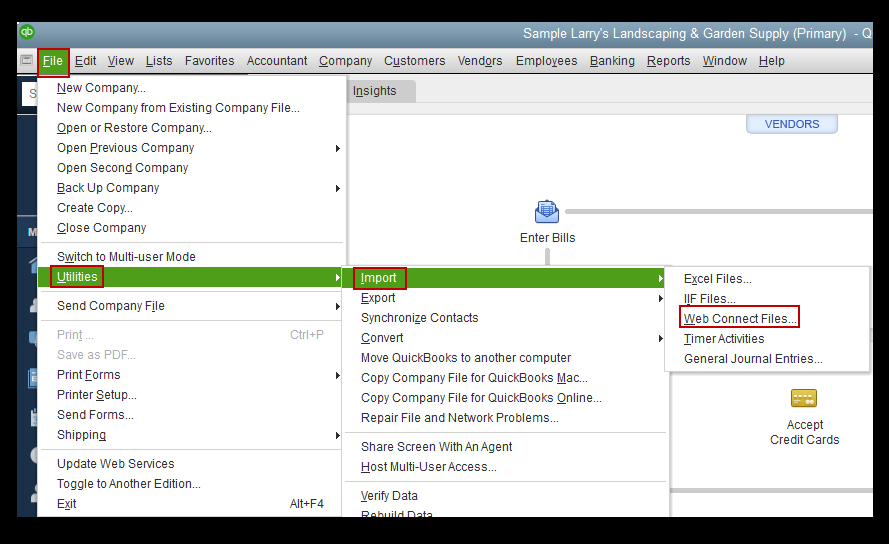Expand the Export submenu

tap(504, 298)
